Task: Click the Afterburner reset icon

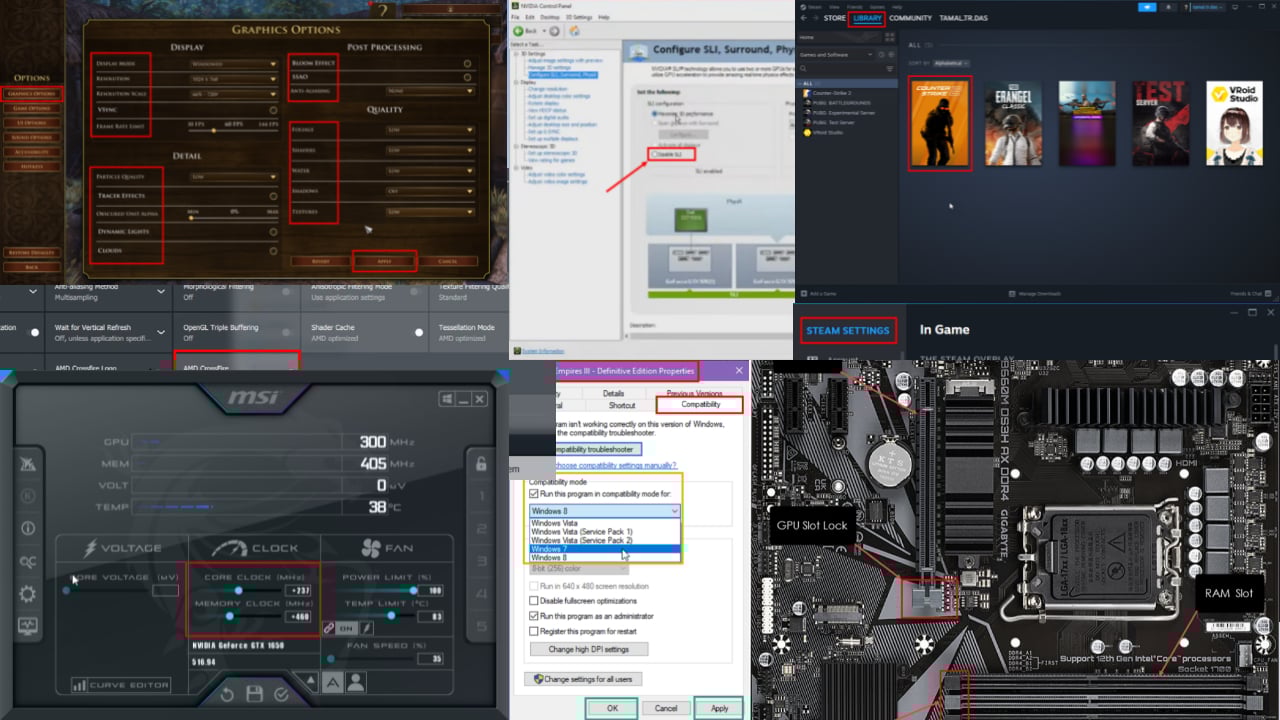Action: click(x=227, y=694)
